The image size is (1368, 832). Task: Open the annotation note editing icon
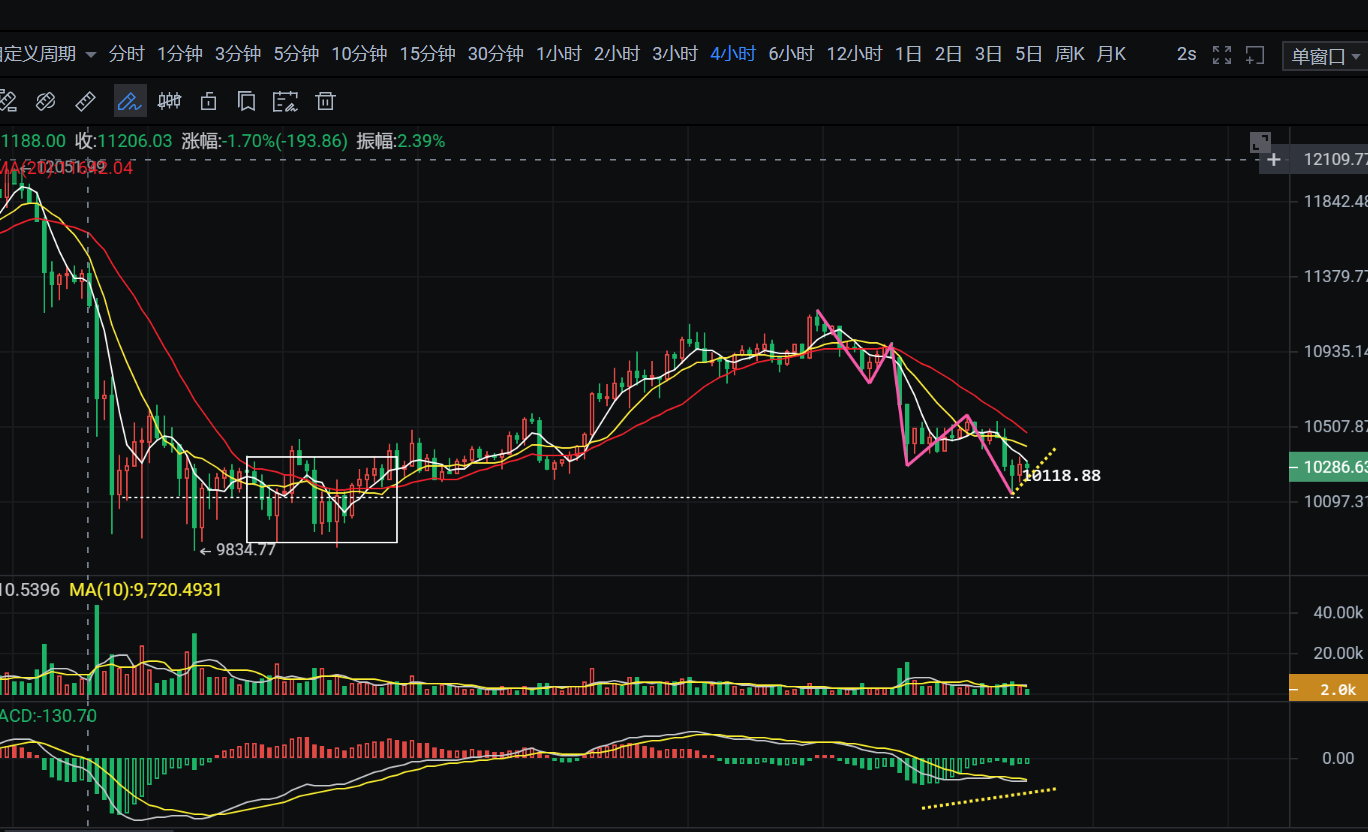coord(286,101)
